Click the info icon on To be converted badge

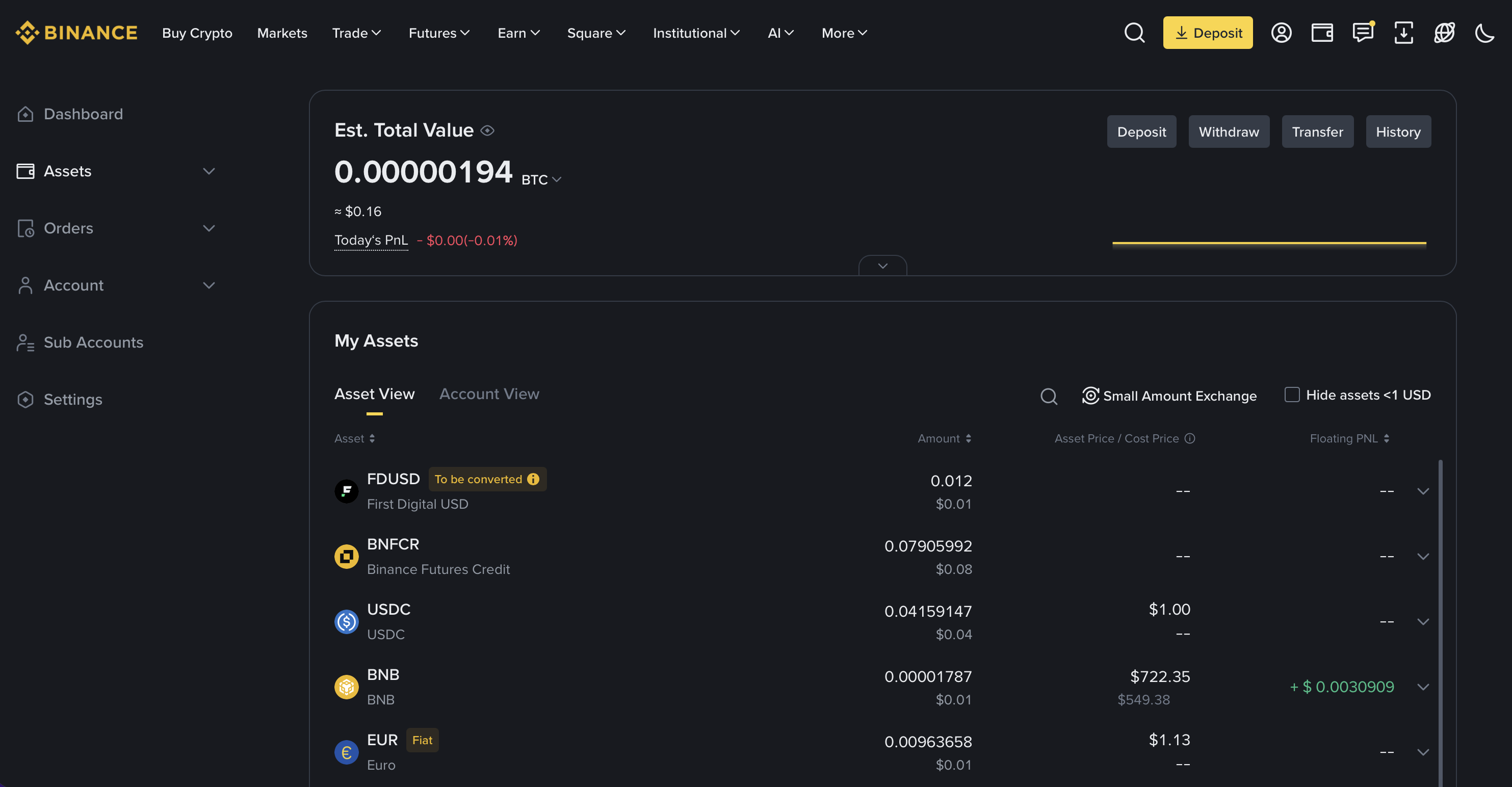click(533, 479)
